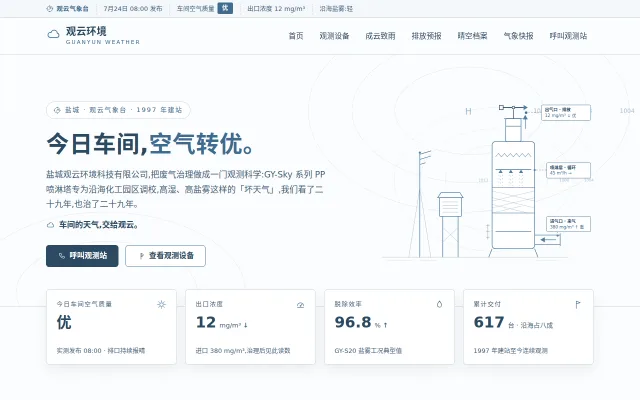Click the small cloud icon before 车间的天气,交给观云
640x400 pixels.
(50, 225)
